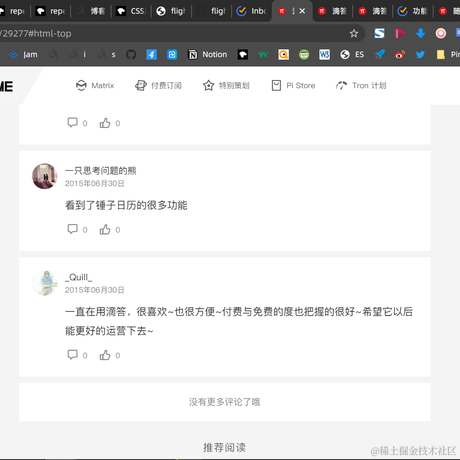The height and width of the screenshot is (460, 460).
Task: Open the 特别策划 navigation item
Action: click(x=226, y=86)
